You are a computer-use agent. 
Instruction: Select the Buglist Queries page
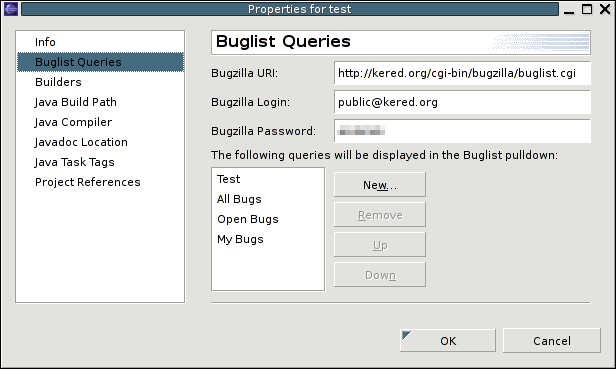100,62
